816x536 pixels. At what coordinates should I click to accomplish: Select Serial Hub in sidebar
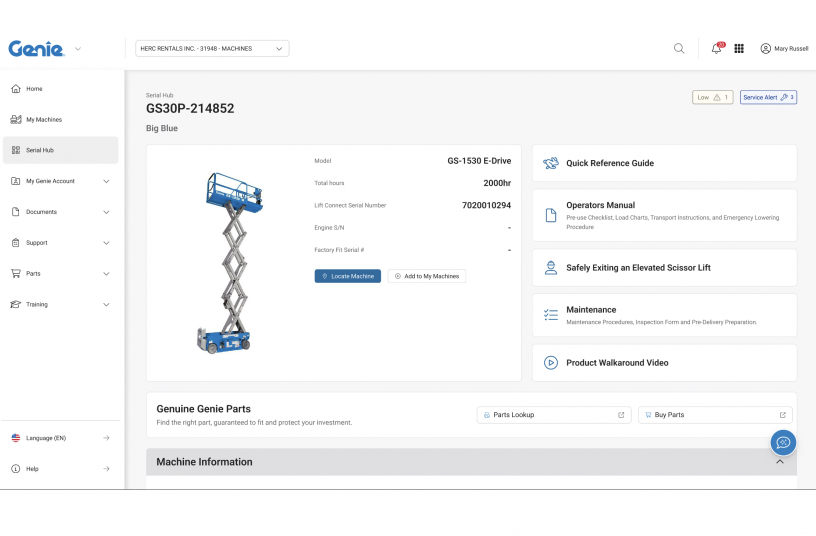click(x=40, y=150)
